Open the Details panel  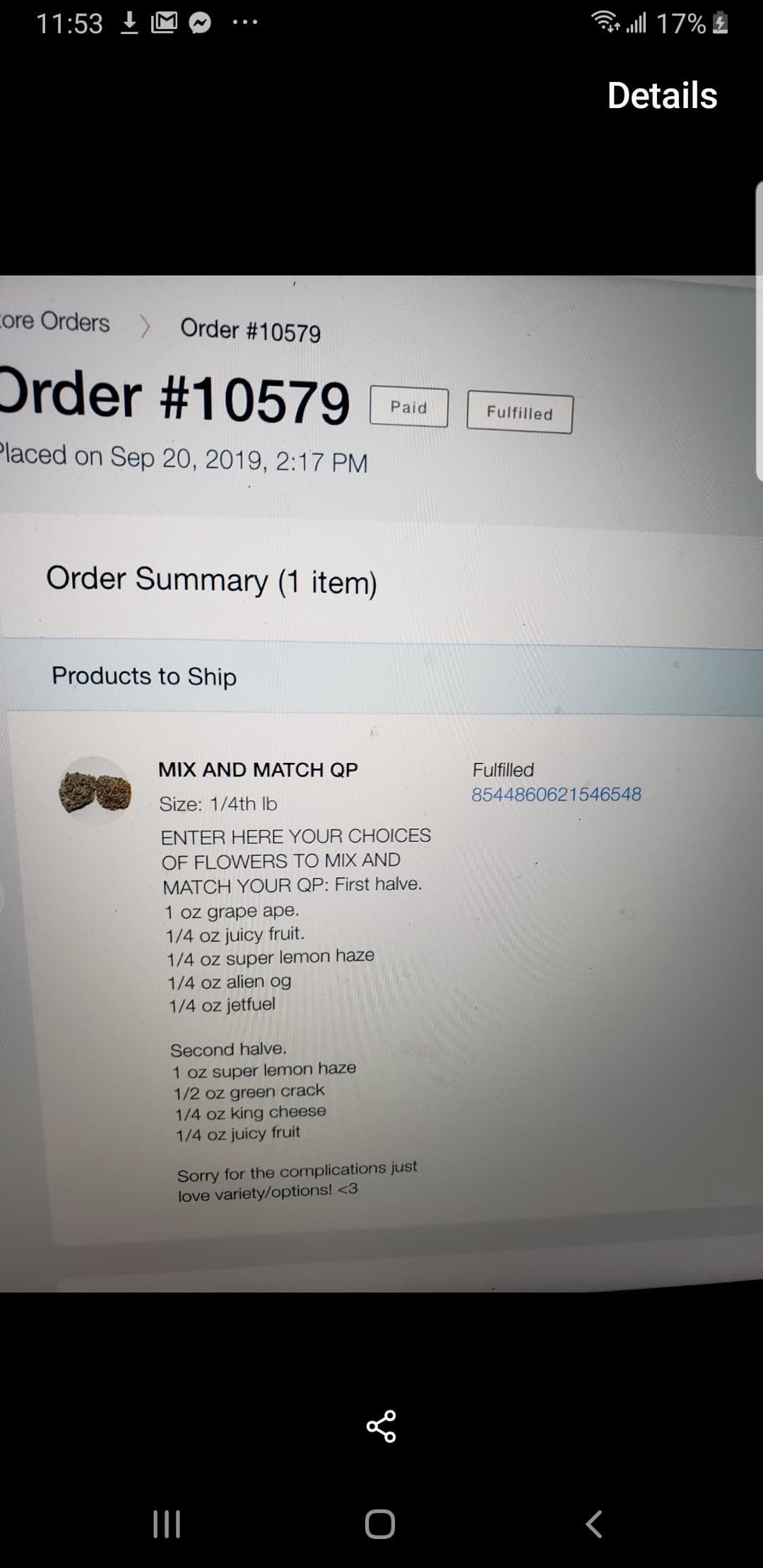coord(662,95)
